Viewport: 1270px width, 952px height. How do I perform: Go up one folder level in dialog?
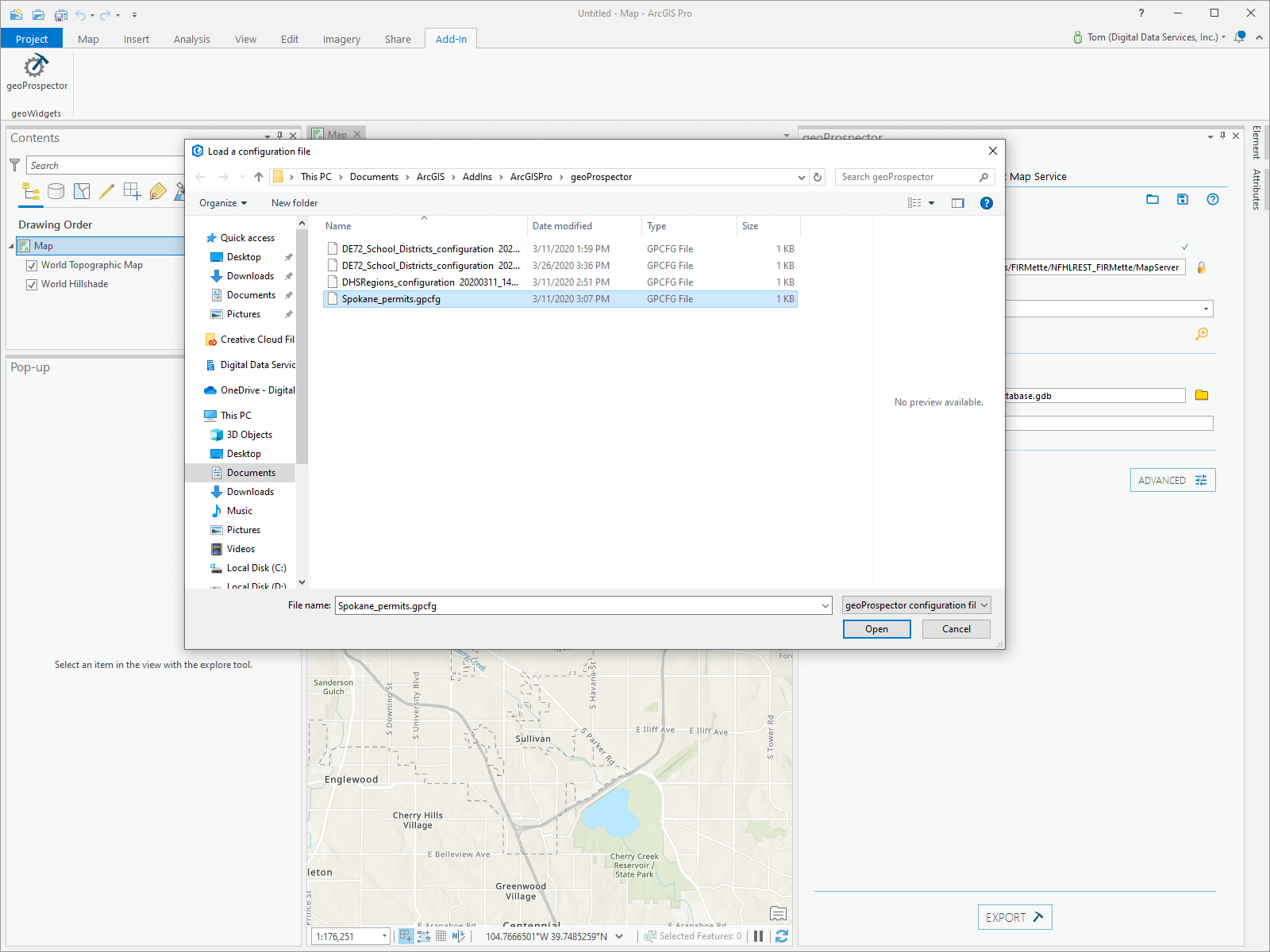pyautogui.click(x=259, y=177)
